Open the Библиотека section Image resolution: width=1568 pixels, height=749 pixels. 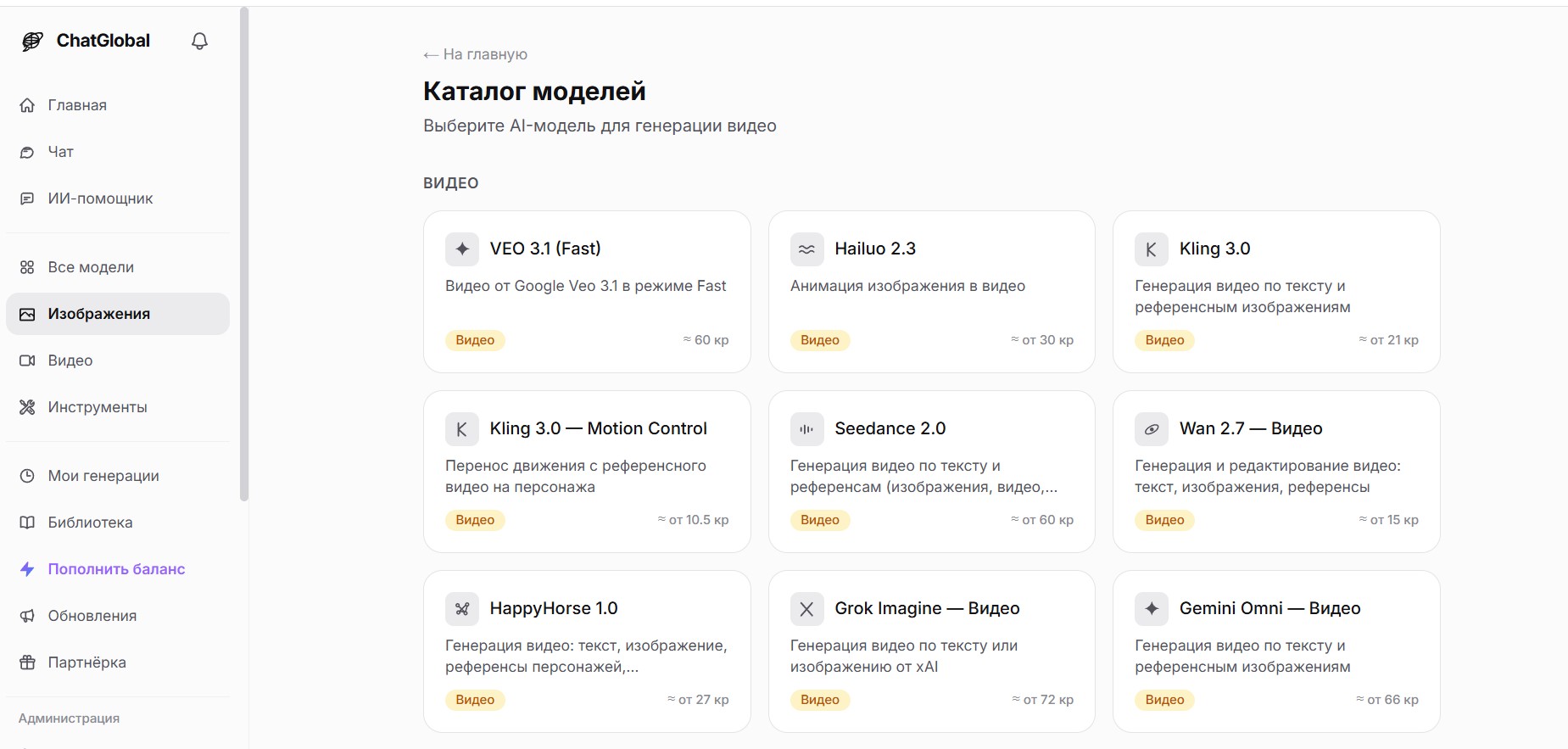(118, 523)
